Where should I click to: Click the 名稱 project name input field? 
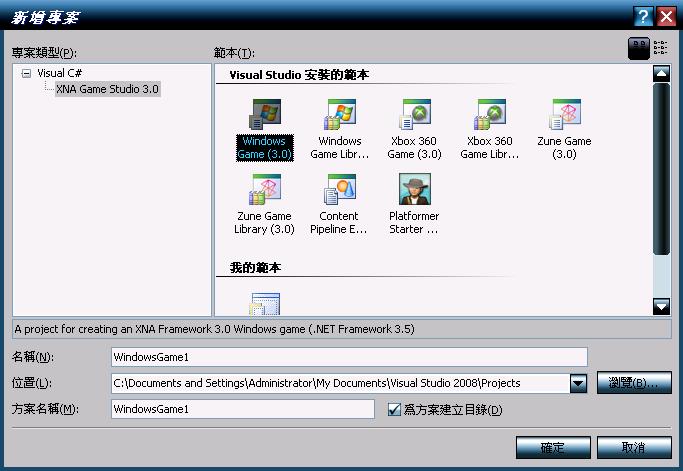349,357
